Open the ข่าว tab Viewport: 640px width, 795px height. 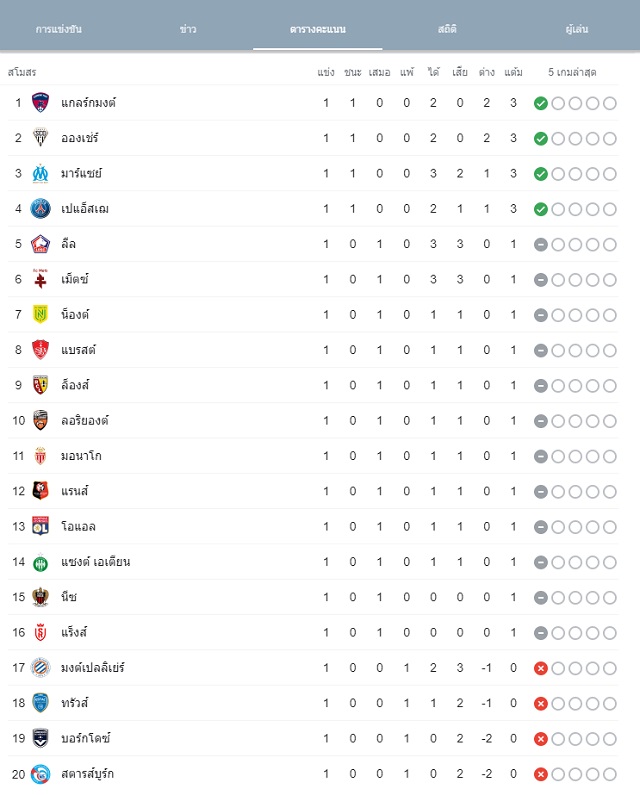coord(188,29)
